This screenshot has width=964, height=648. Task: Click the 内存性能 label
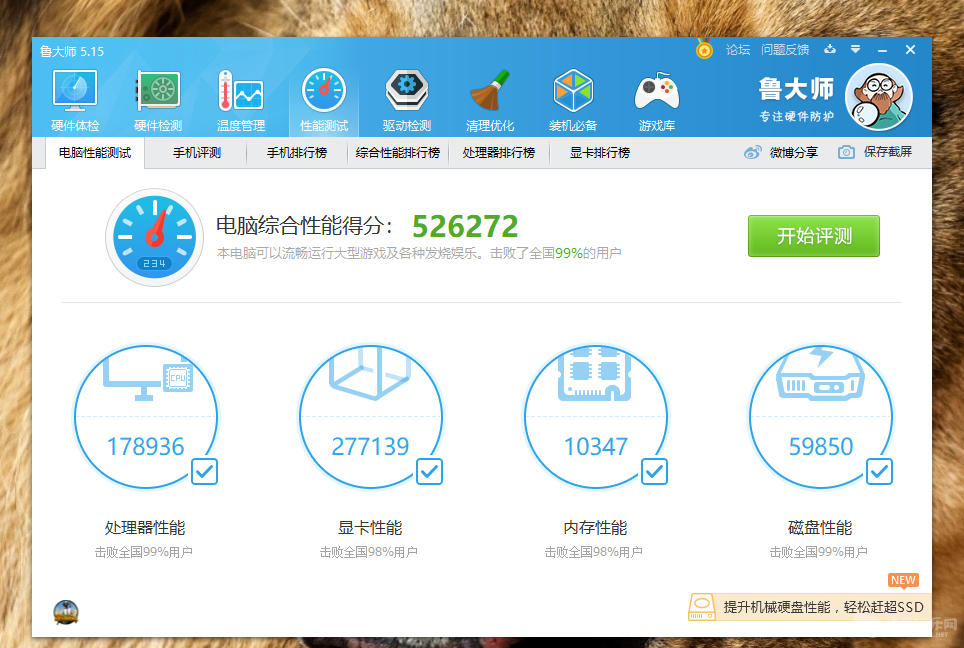(595, 527)
